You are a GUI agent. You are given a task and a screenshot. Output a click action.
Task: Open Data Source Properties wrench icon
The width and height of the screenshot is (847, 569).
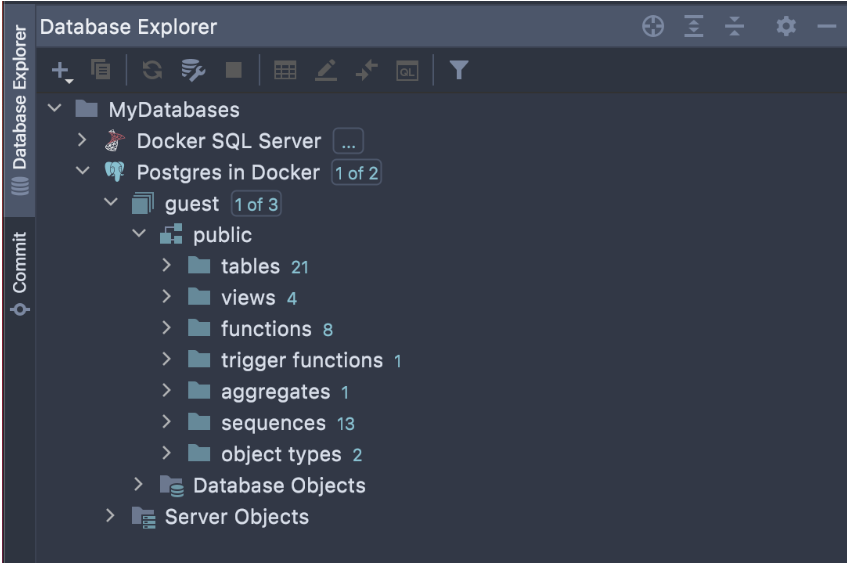193,70
